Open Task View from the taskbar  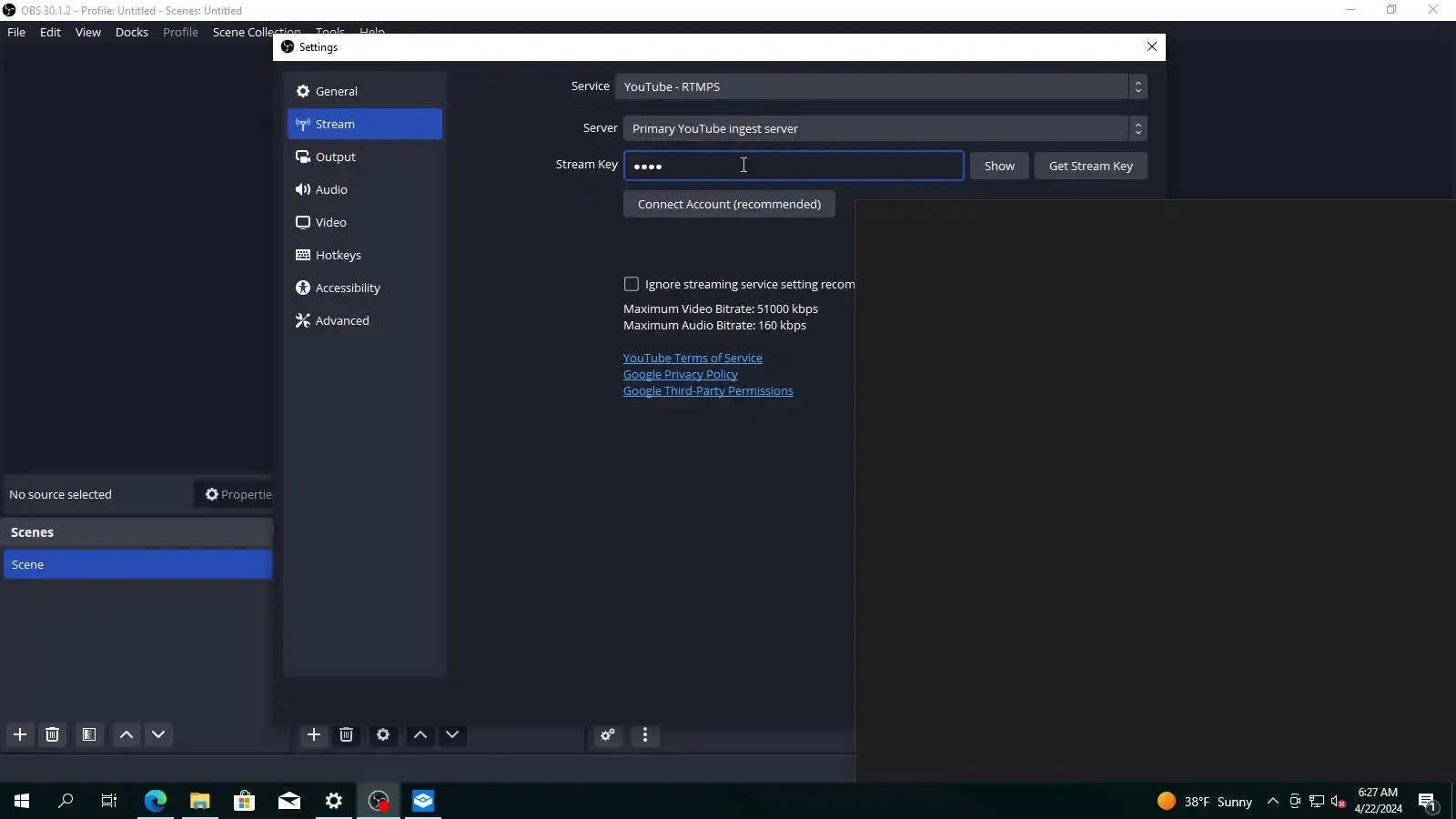pyautogui.click(x=109, y=801)
